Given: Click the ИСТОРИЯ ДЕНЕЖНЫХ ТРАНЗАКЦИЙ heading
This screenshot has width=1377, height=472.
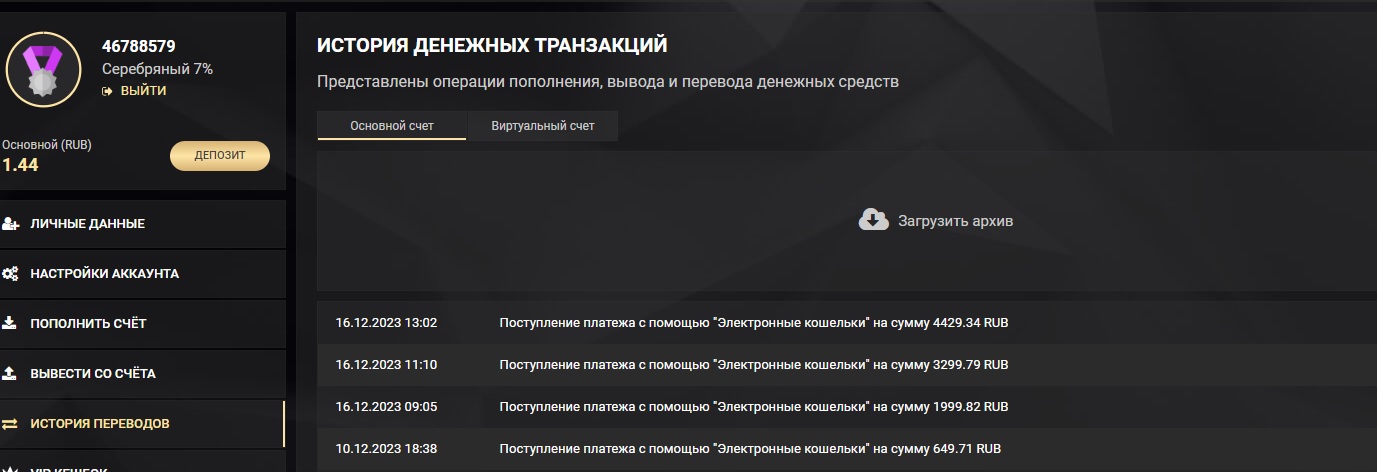Looking at the screenshot, I should (x=492, y=45).
